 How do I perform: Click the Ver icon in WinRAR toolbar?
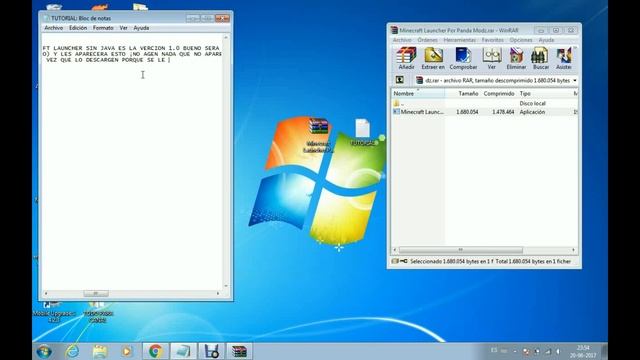pyautogui.click(x=491, y=58)
